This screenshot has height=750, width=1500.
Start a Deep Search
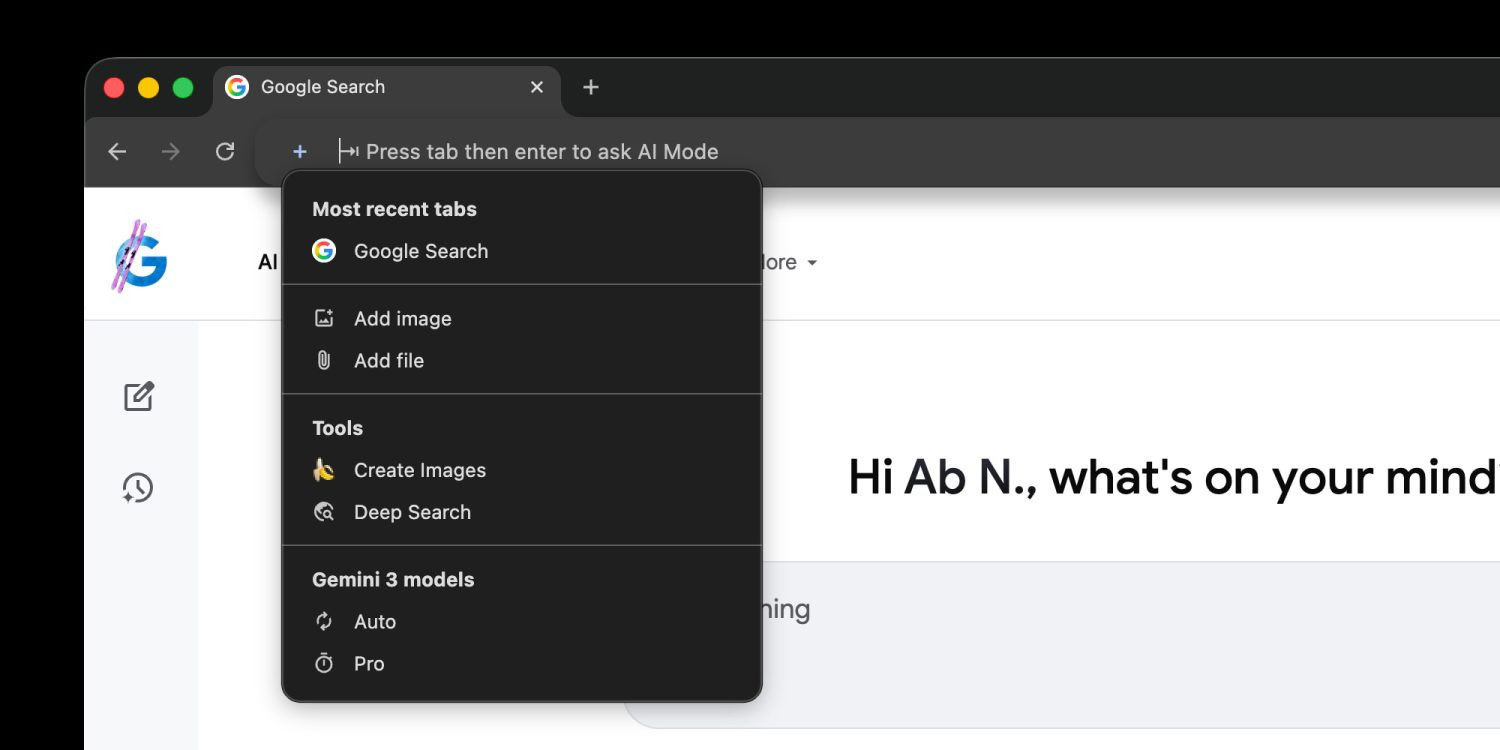coord(412,512)
